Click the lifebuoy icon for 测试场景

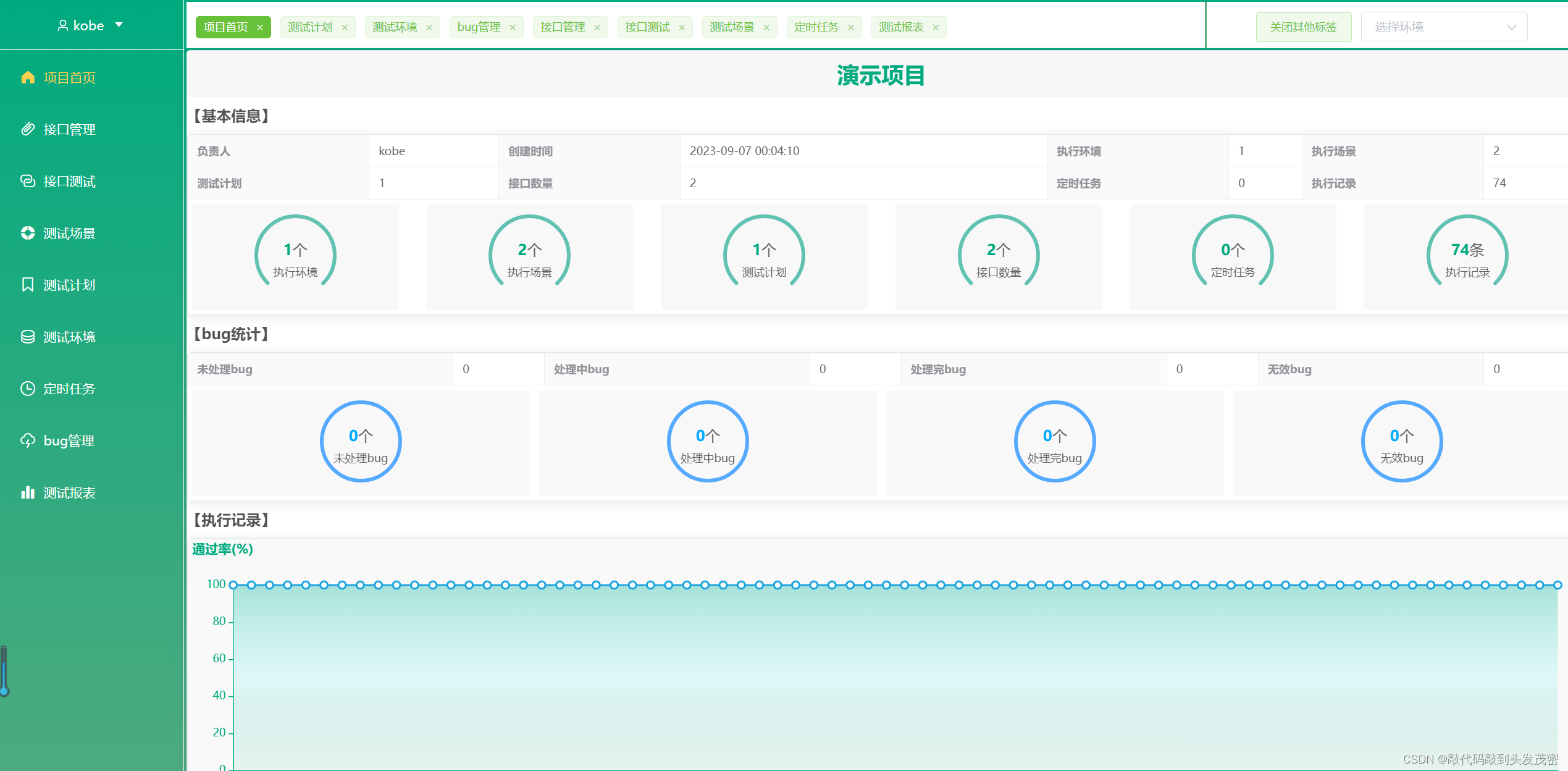(28, 233)
